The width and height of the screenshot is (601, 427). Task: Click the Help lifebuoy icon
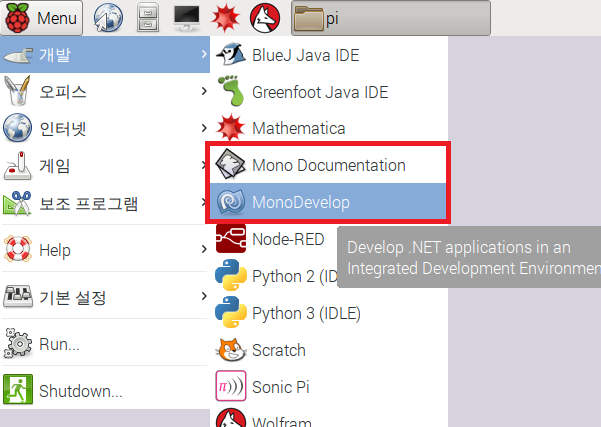[18, 249]
